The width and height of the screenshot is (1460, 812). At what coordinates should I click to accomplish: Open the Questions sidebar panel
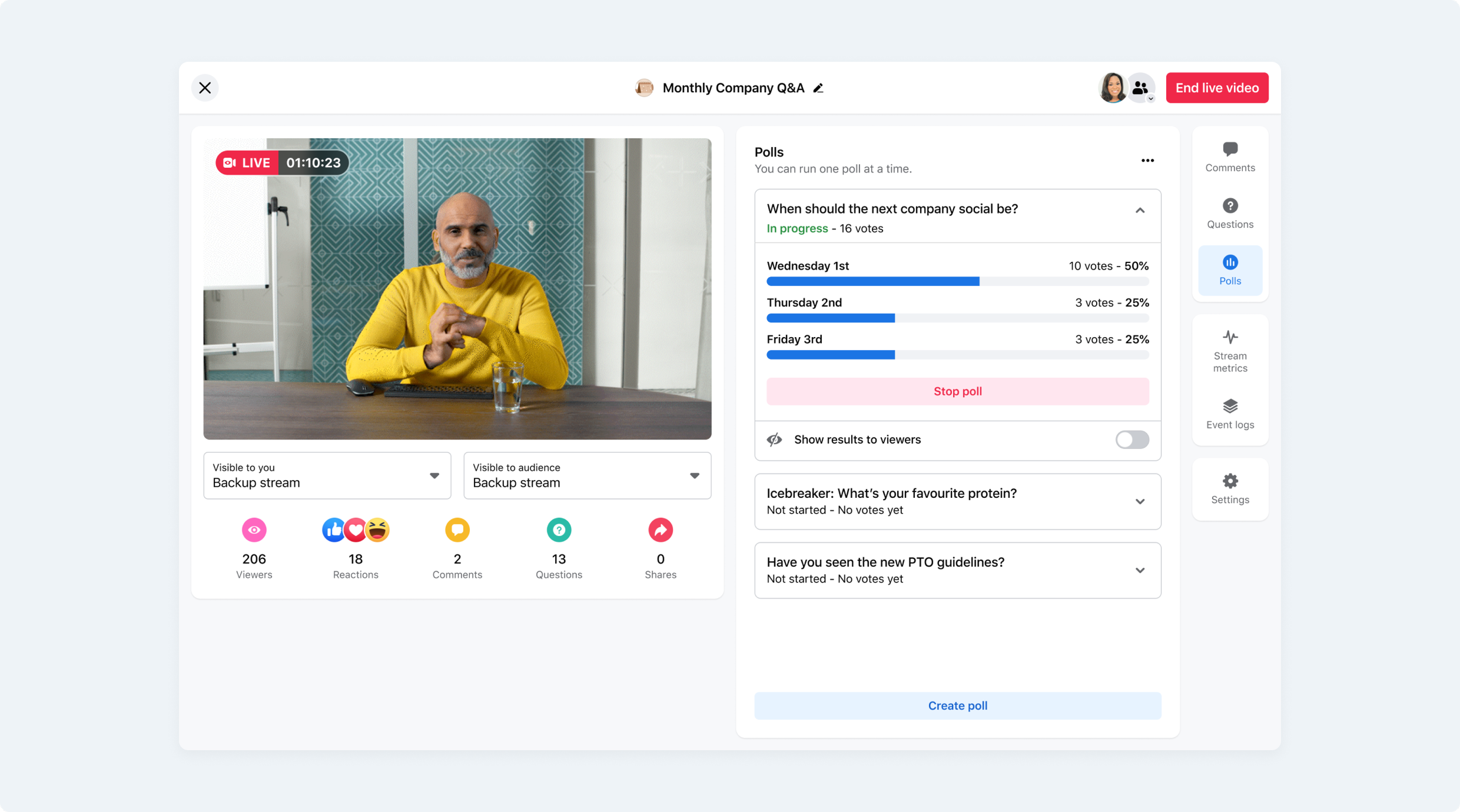[x=1230, y=213]
